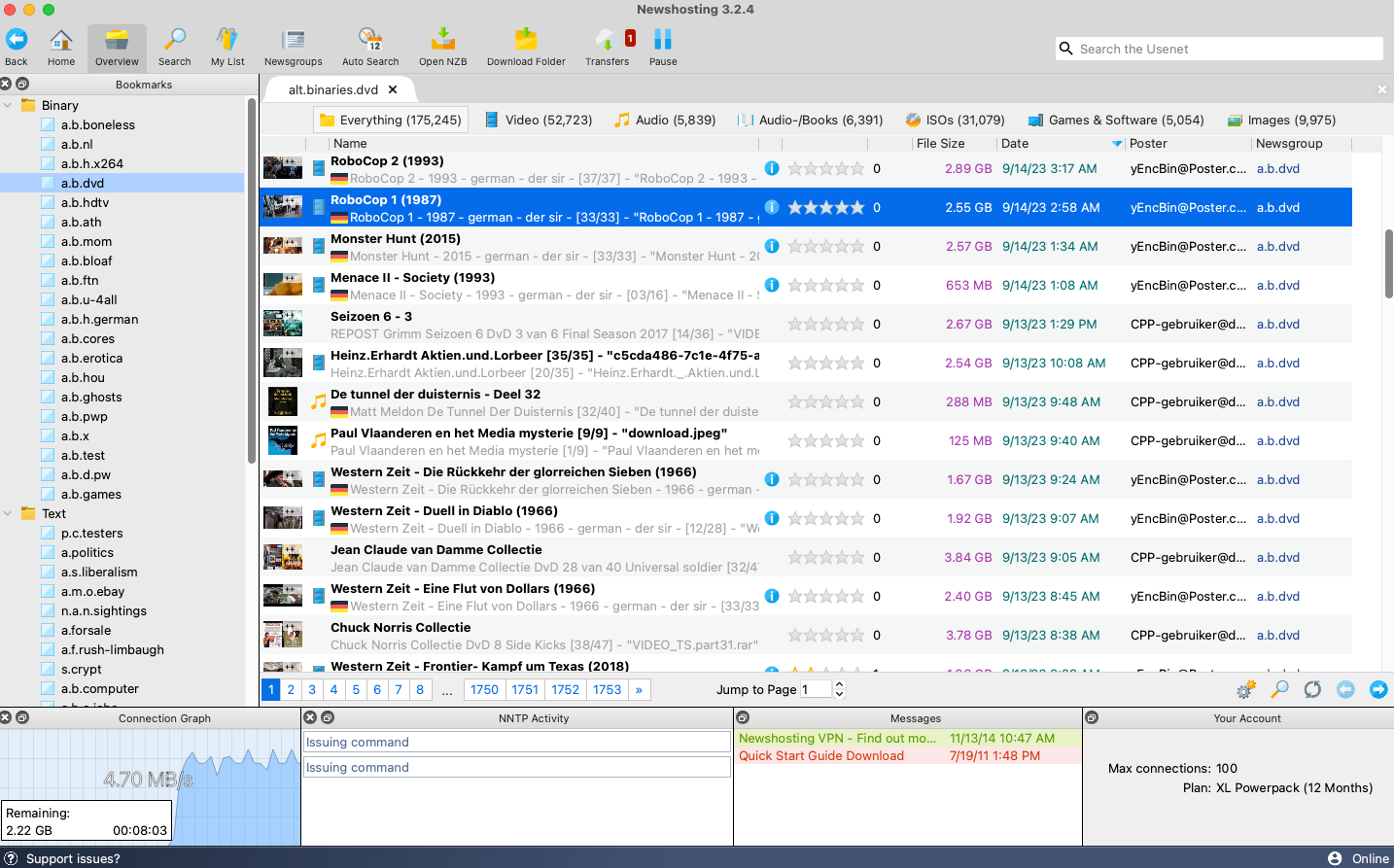The image size is (1394, 868).
Task: Click the bookmarks sidebar scrollbar
Action: point(252,282)
